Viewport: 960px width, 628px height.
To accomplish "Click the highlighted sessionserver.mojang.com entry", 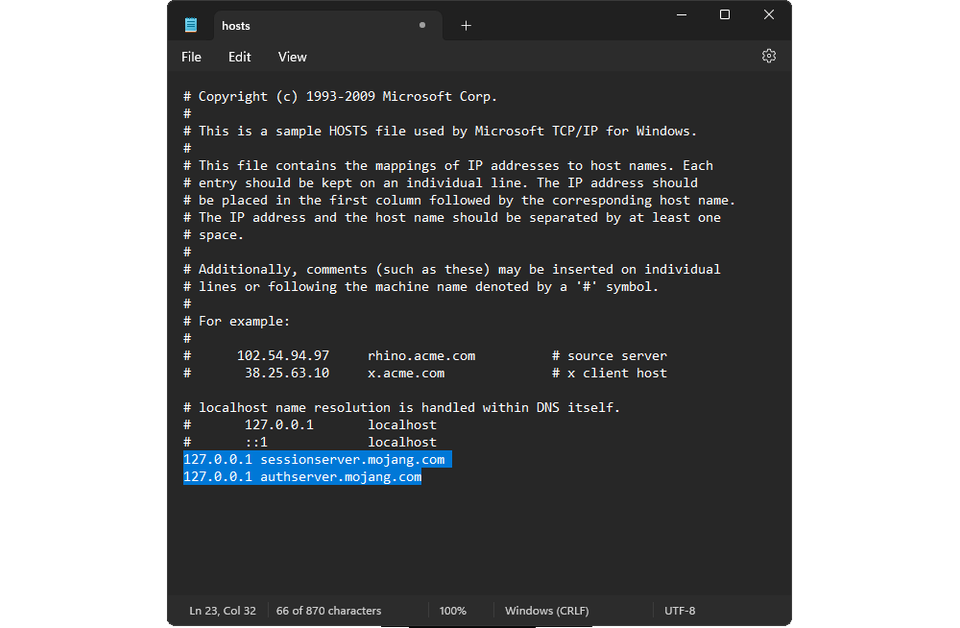I will 317,459.
